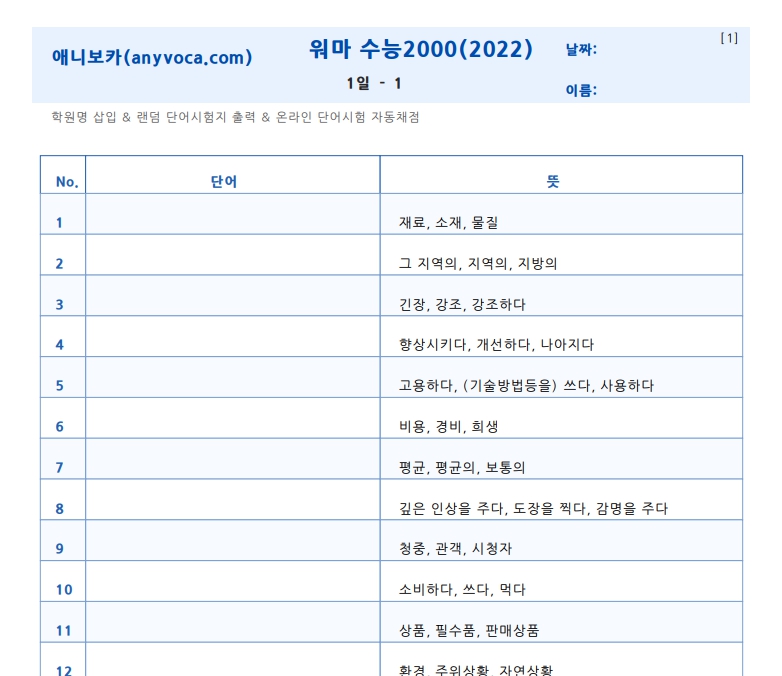
Task: Click the meaning '재료, 소재, 물질'
Action: [x=448, y=223]
